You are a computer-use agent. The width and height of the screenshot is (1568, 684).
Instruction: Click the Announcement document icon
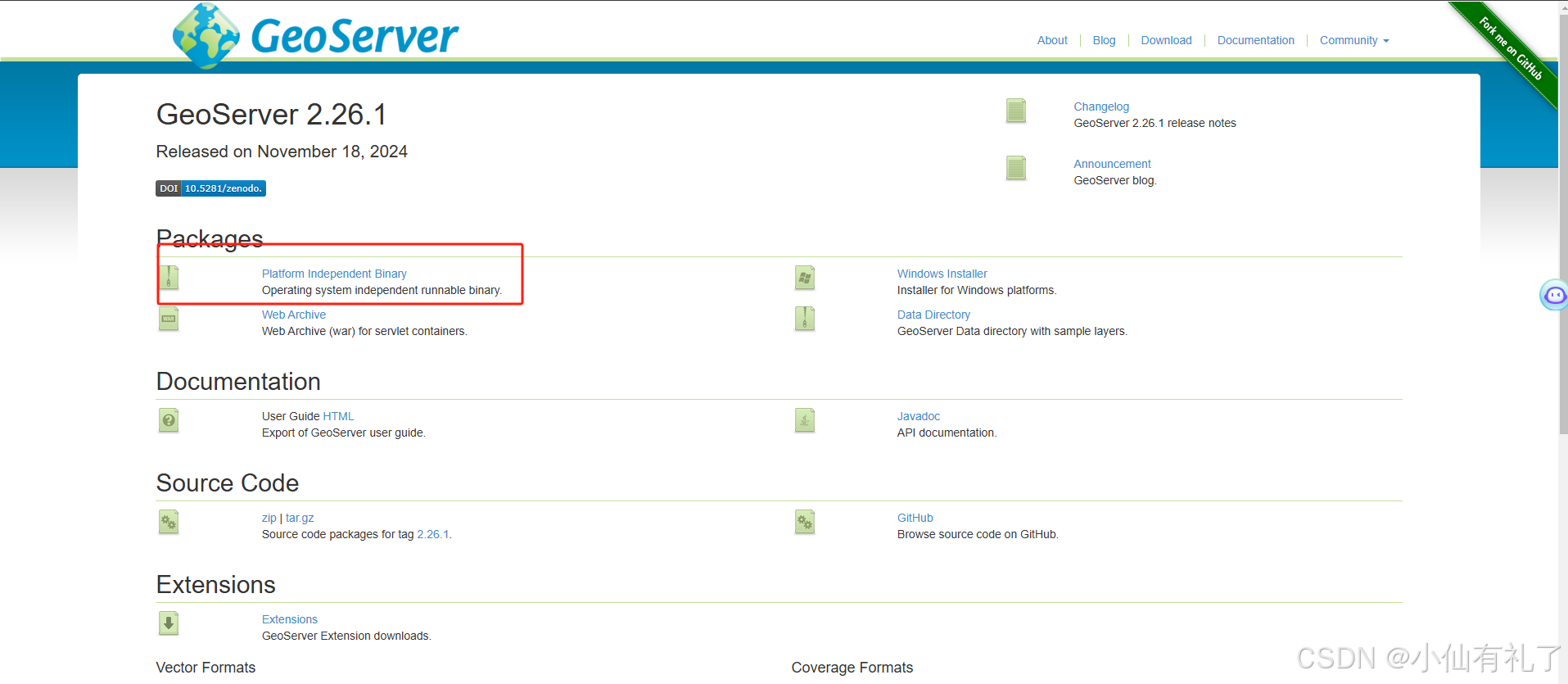[x=1016, y=168]
